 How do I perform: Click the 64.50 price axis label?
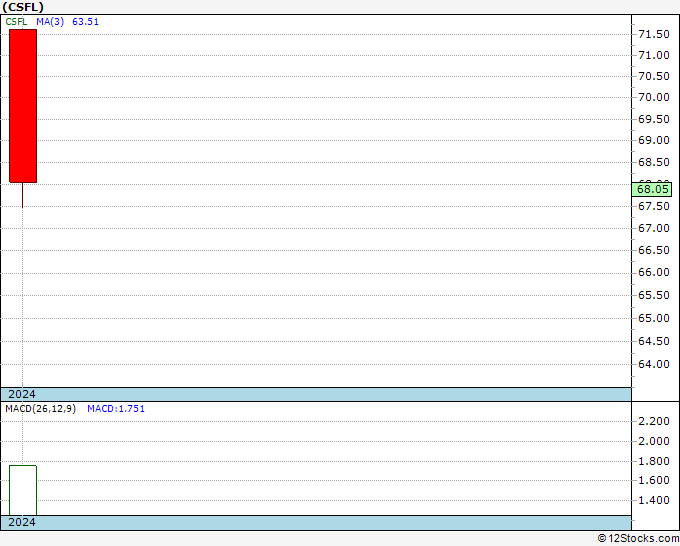pyautogui.click(x=654, y=341)
